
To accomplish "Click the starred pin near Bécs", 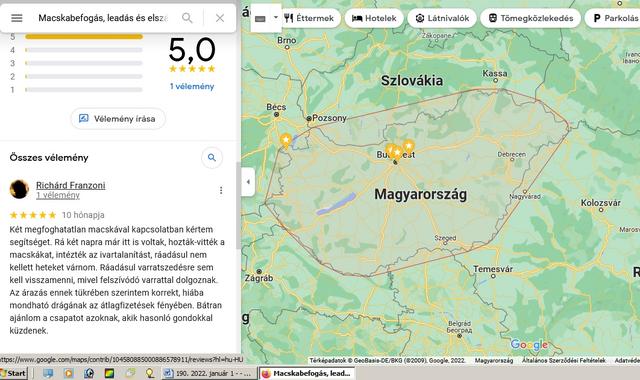I will pos(286,141).
